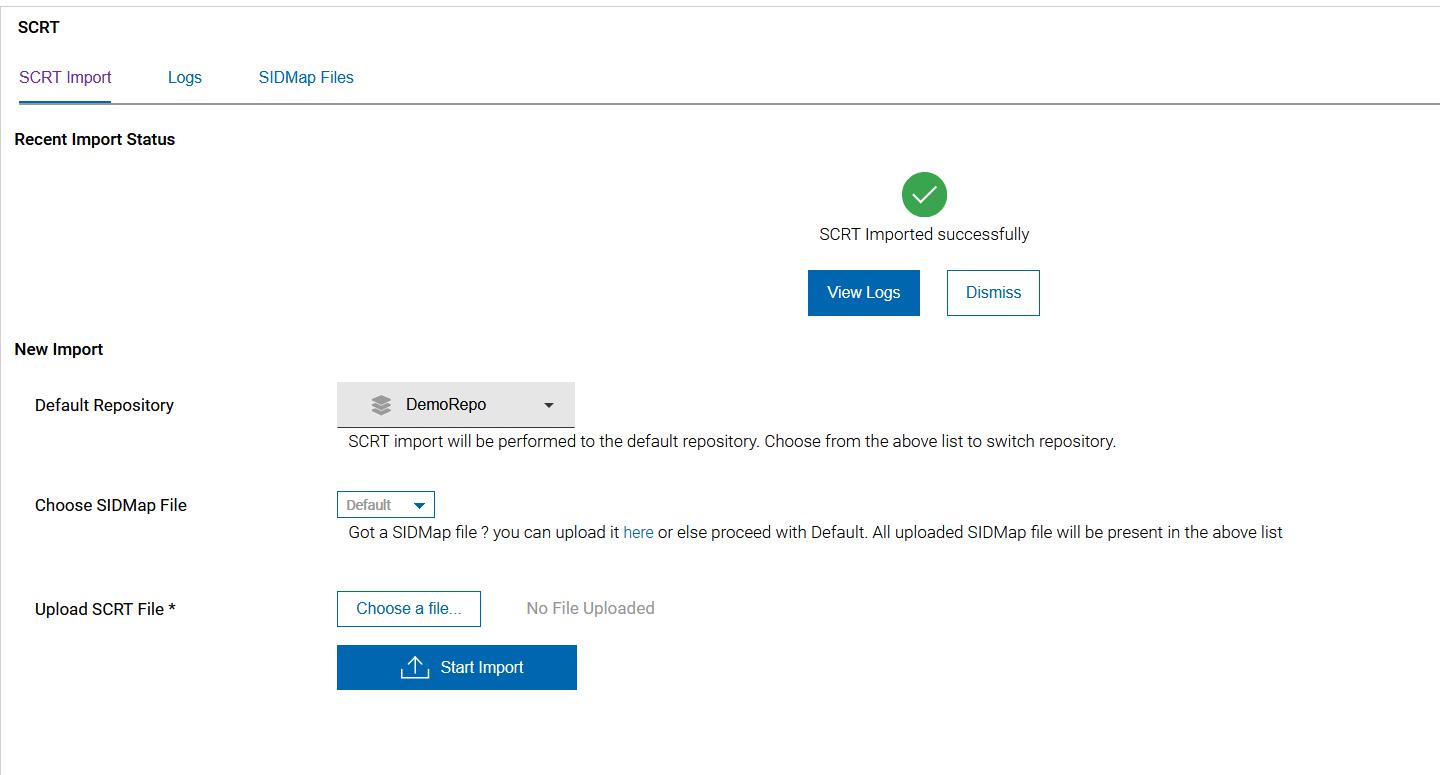Expand the DemoRepo repository dropdown arrow
The width and height of the screenshot is (1440, 775).
[x=548, y=405]
